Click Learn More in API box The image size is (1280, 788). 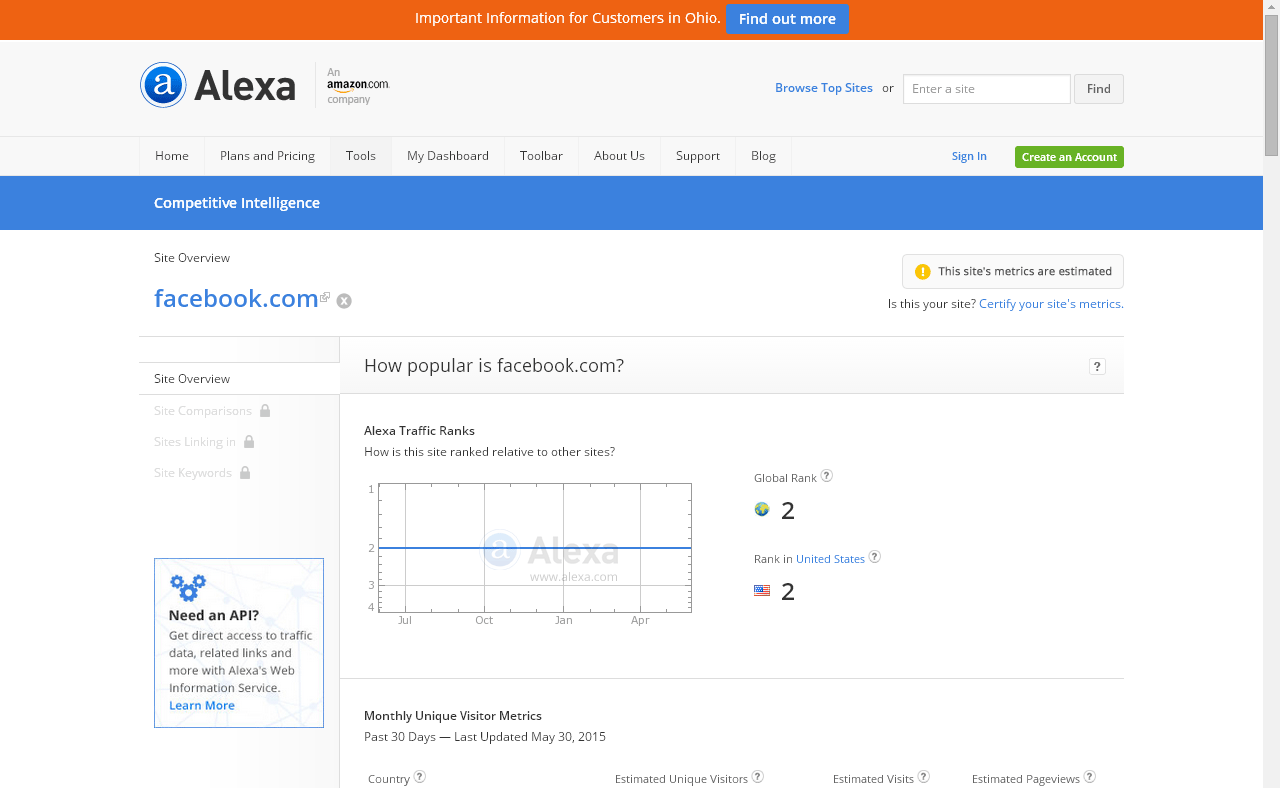[x=202, y=705]
